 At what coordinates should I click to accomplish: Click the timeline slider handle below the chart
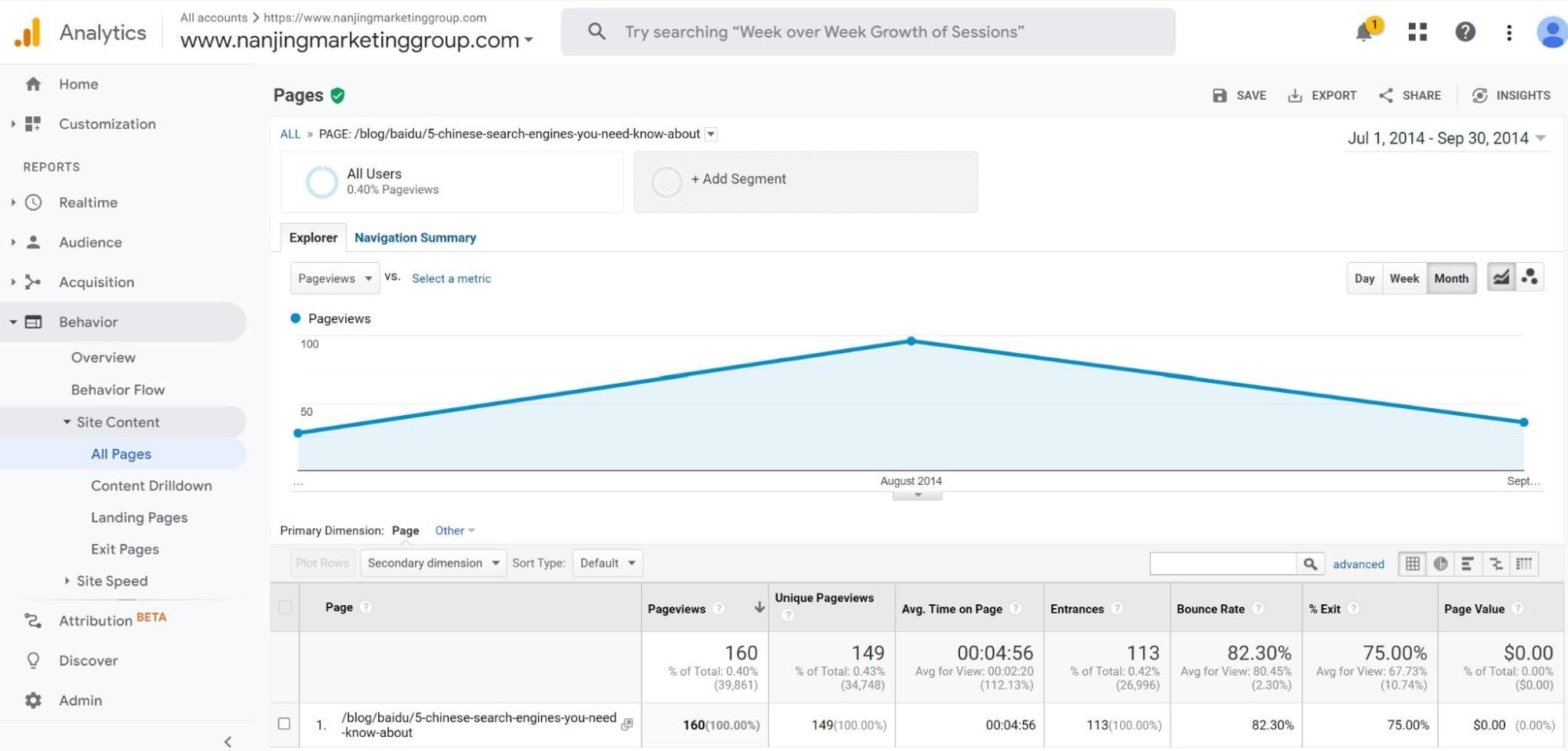(x=916, y=494)
